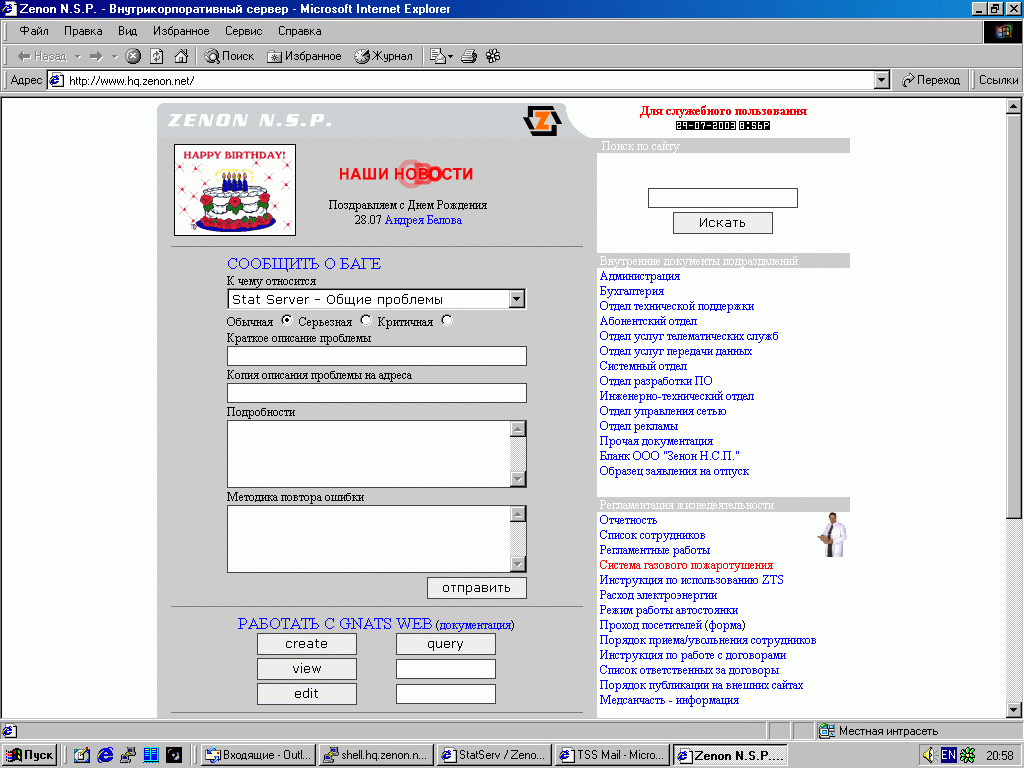Open the 'К чему относится' dropdown
Screen dimensions: 1024x768
click(x=377, y=299)
